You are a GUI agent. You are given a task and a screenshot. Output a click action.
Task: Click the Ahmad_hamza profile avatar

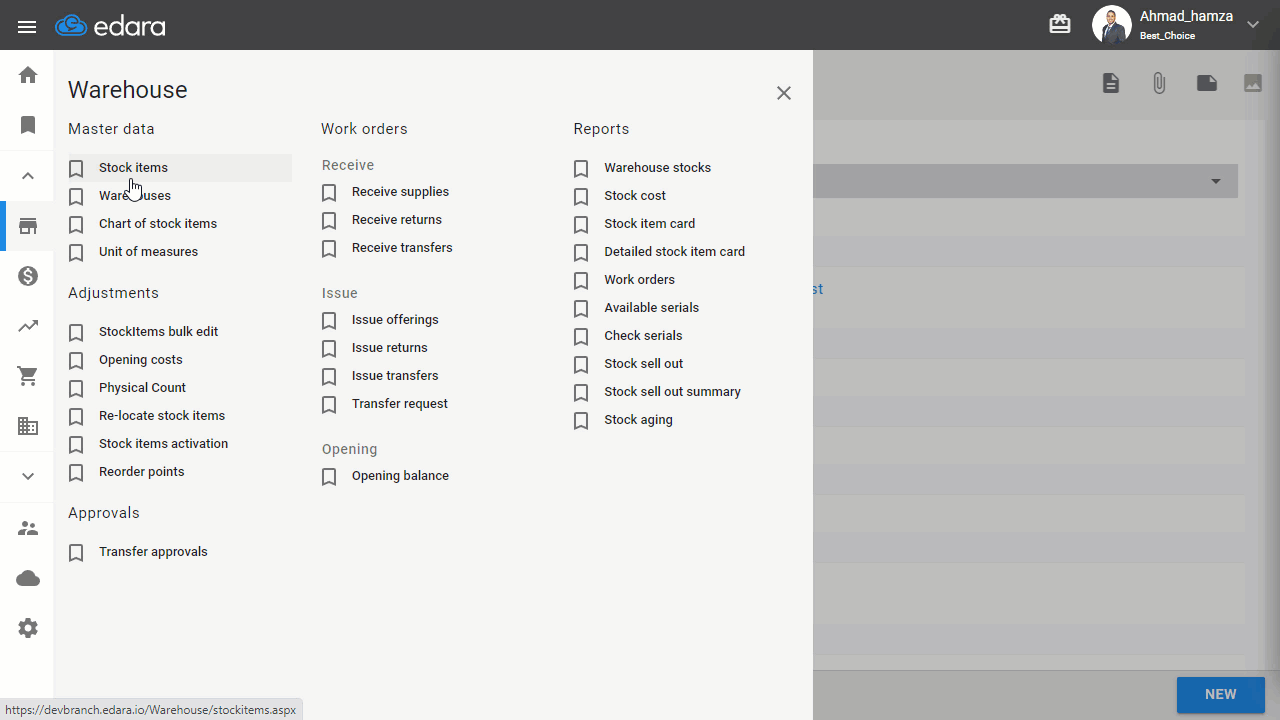[x=1112, y=25]
